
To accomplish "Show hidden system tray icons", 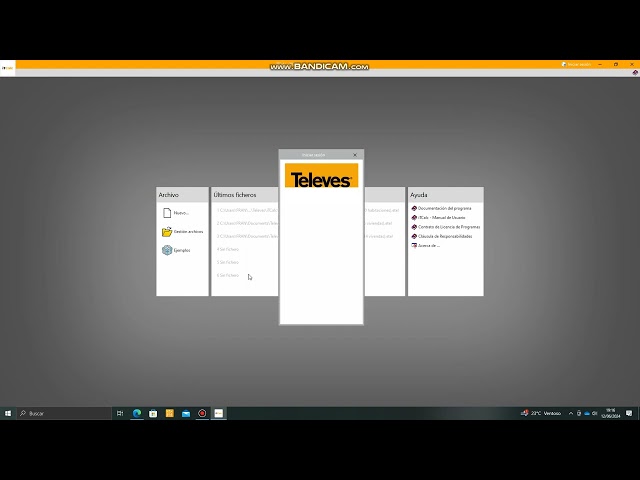I will coord(571,413).
